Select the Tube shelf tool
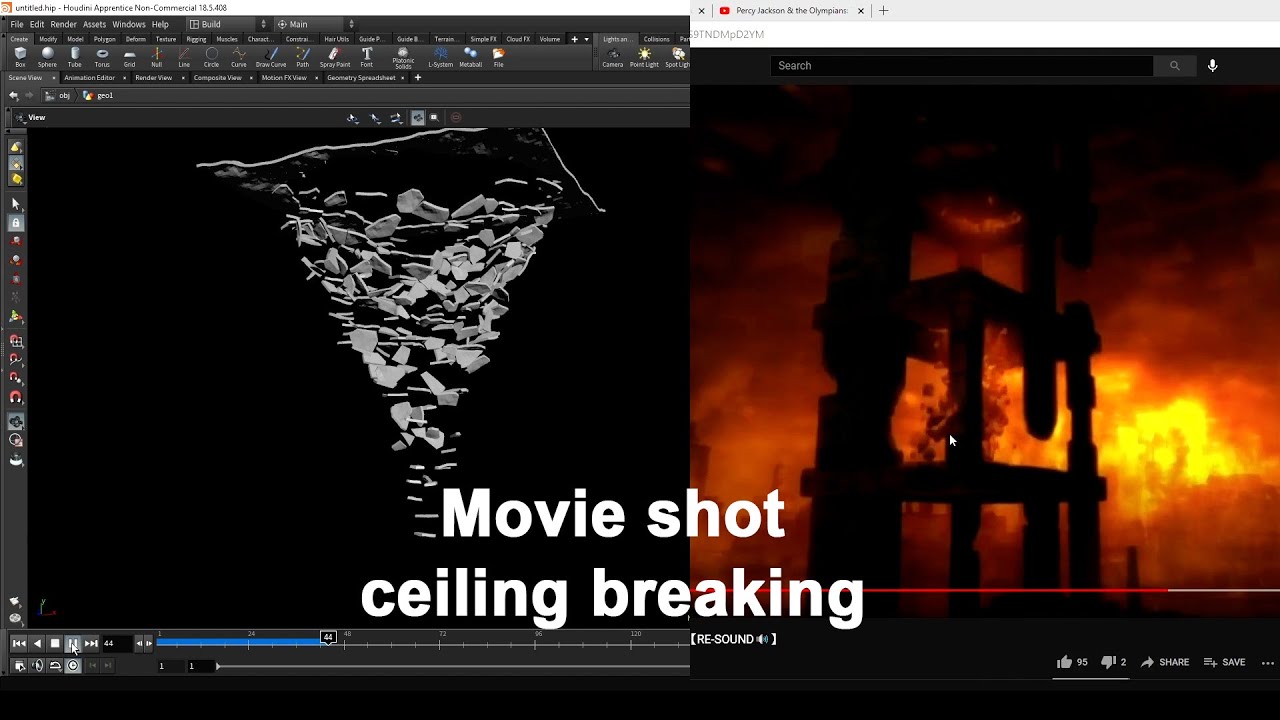The width and height of the screenshot is (1280, 720). (75, 57)
